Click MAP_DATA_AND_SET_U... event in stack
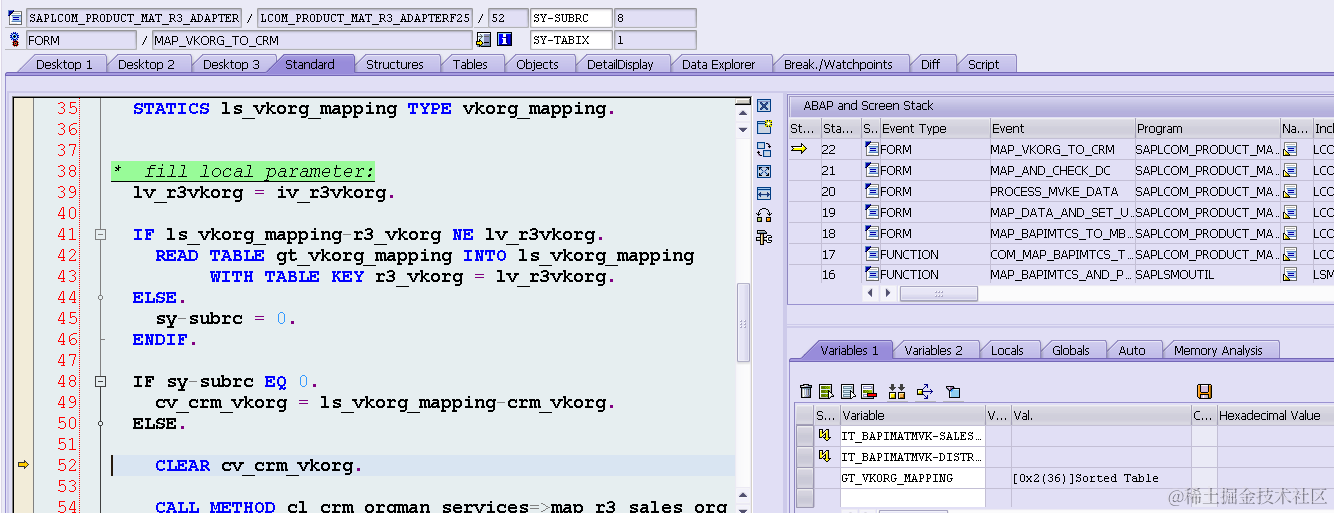Viewport: 1334px width, 513px height. coord(1061,213)
